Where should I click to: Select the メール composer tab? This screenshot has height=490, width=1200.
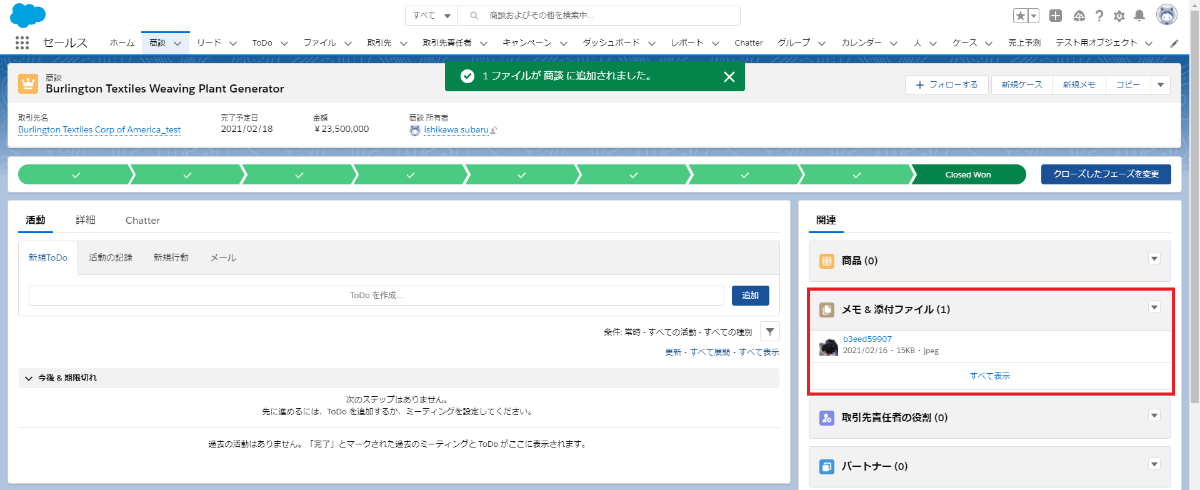tap(223, 257)
